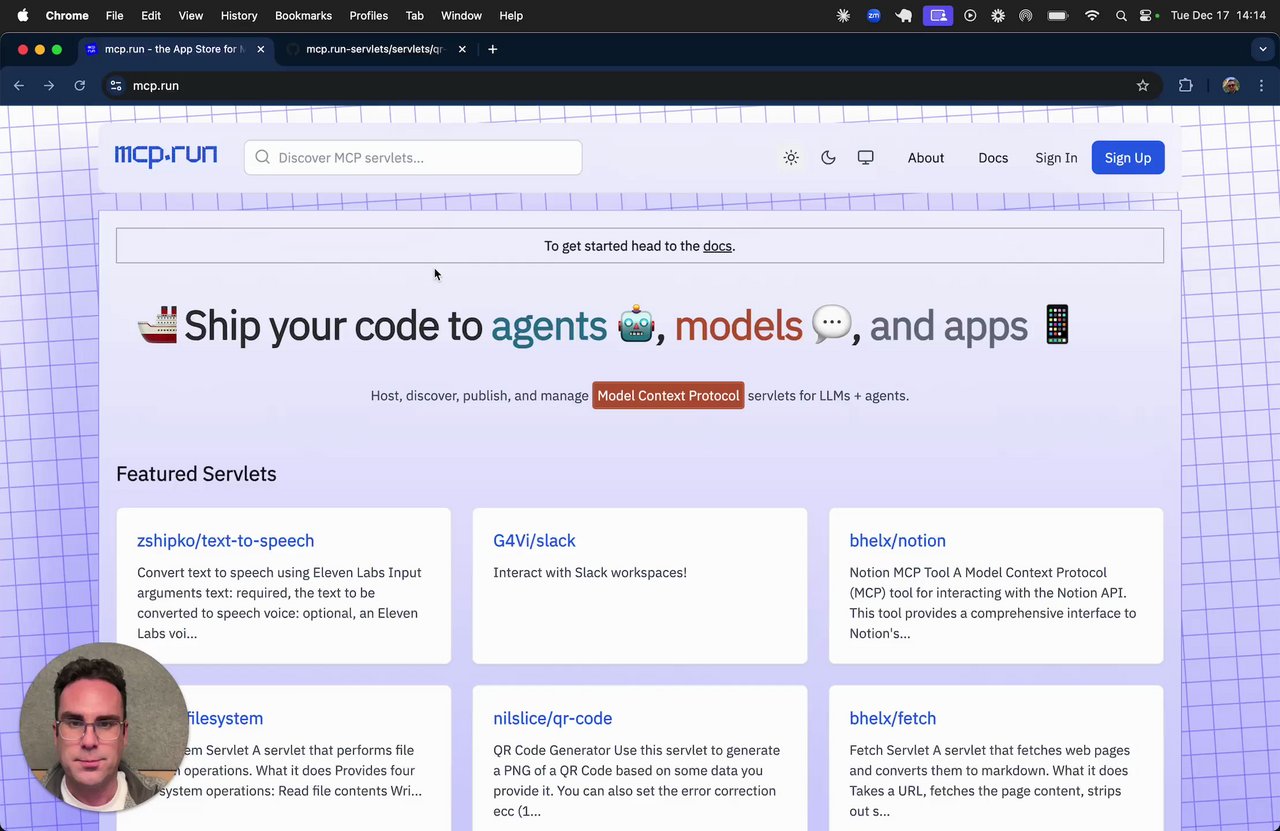Go back with the browser back arrow
The height and width of the screenshot is (831, 1280).
click(19, 86)
